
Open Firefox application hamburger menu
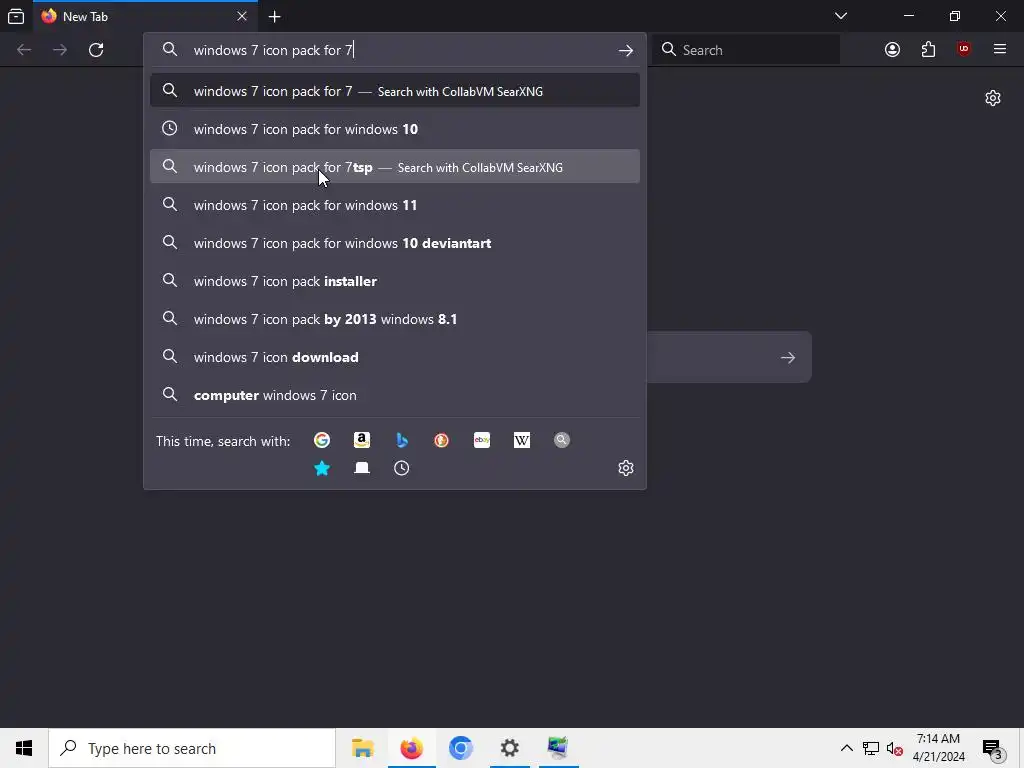(1000, 50)
